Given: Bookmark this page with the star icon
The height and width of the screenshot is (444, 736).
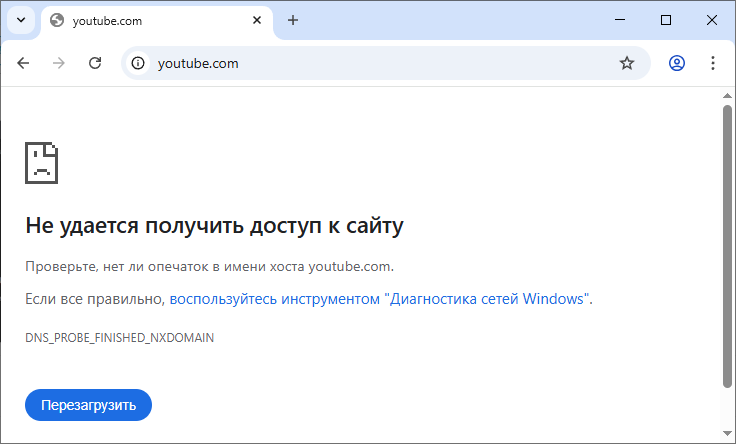Looking at the screenshot, I should tap(627, 63).
